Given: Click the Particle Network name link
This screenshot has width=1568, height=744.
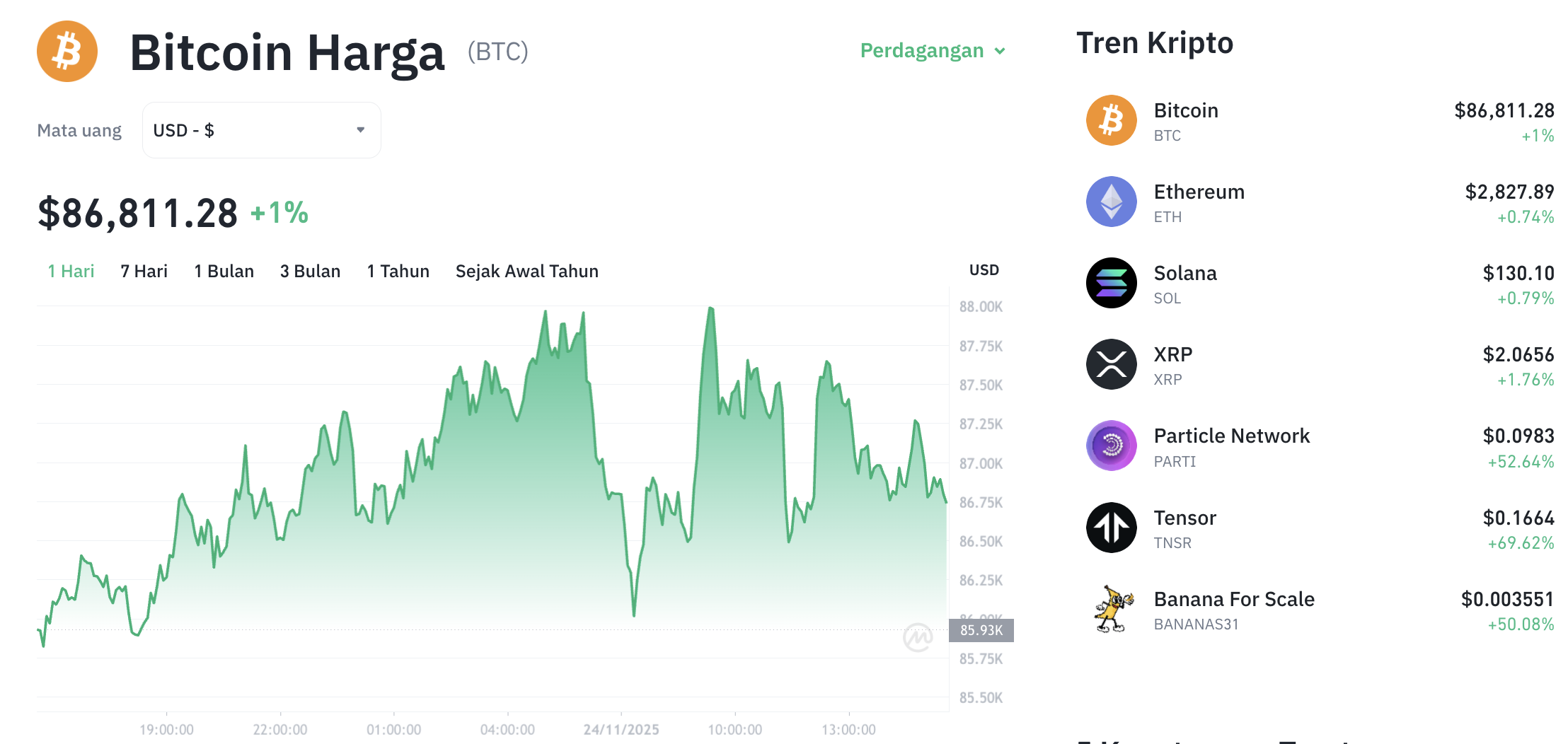Looking at the screenshot, I should click(1232, 436).
